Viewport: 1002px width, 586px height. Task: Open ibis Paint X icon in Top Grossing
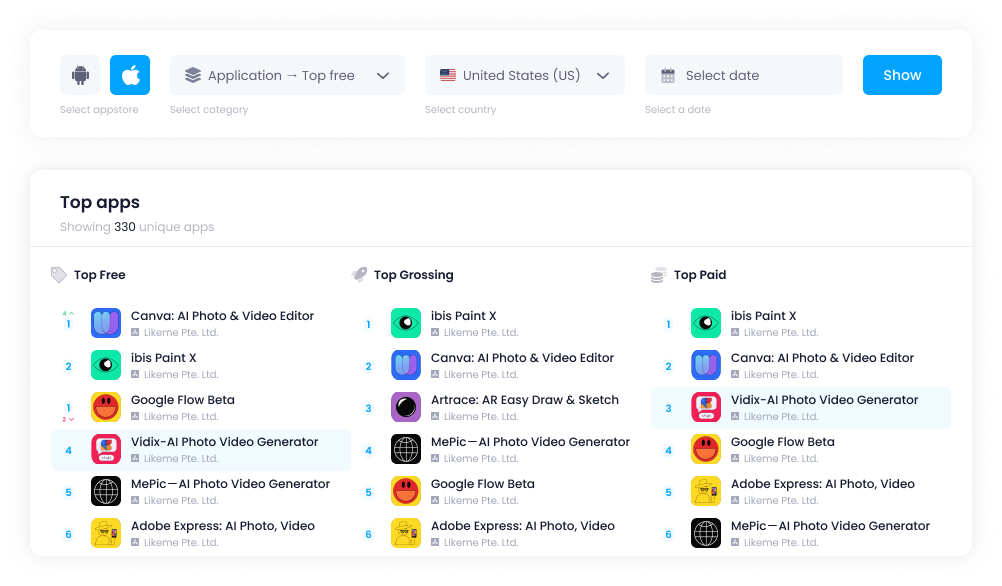click(x=406, y=323)
